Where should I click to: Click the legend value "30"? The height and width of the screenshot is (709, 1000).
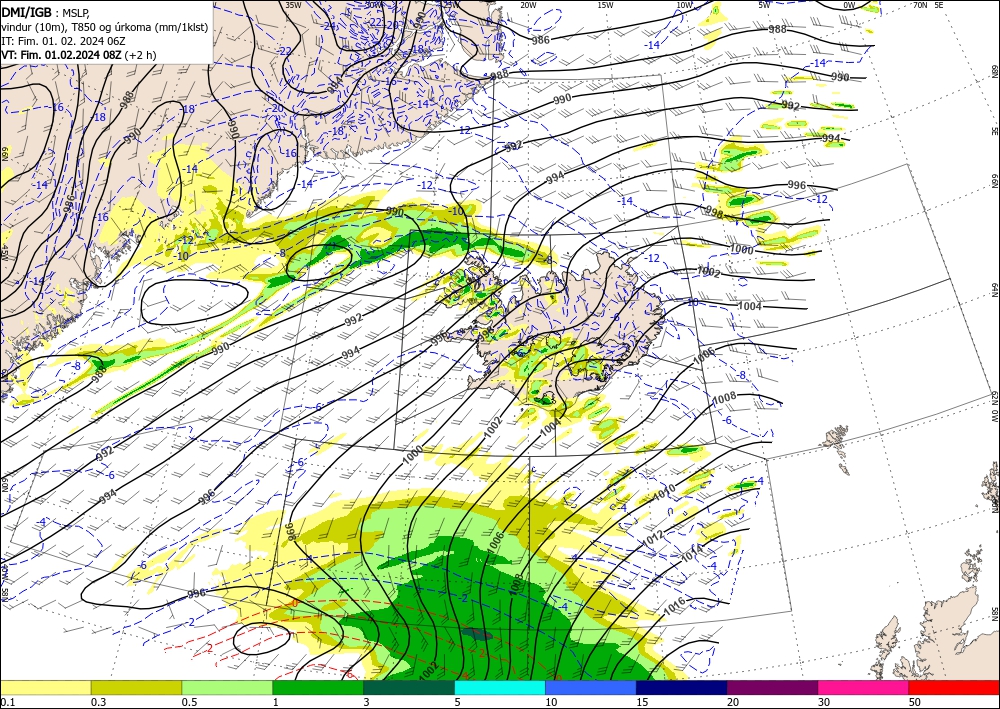[x=824, y=702]
